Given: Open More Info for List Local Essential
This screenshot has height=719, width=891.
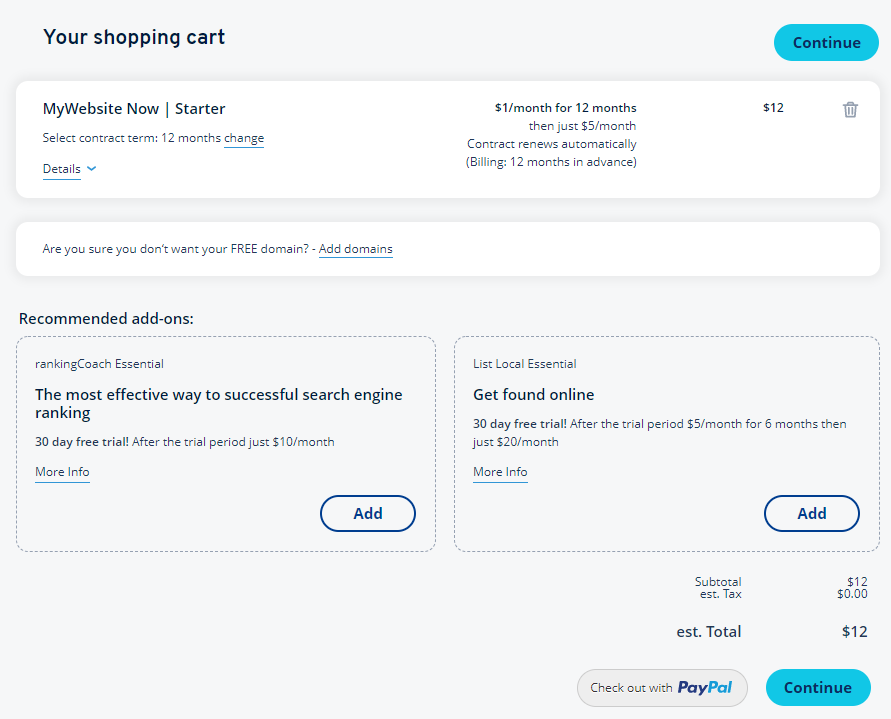Looking at the screenshot, I should [x=500, y=472].
